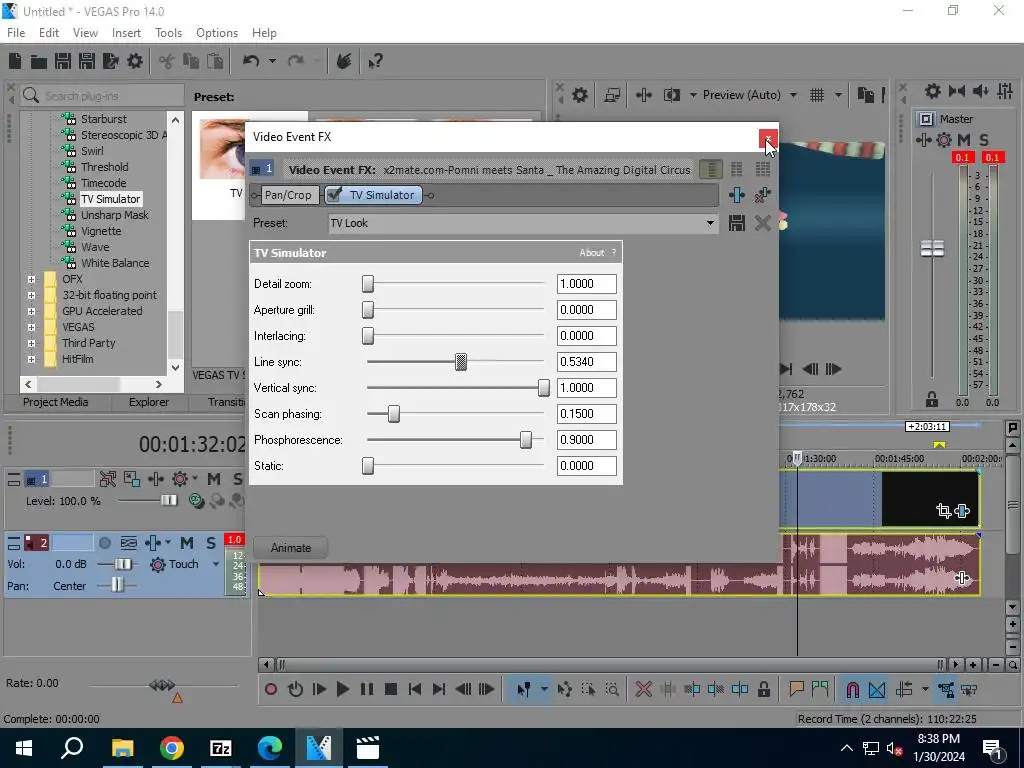Solo audio track 2 with S button
The width and height of the screenshot is (1024, 768).
point(211,543)
